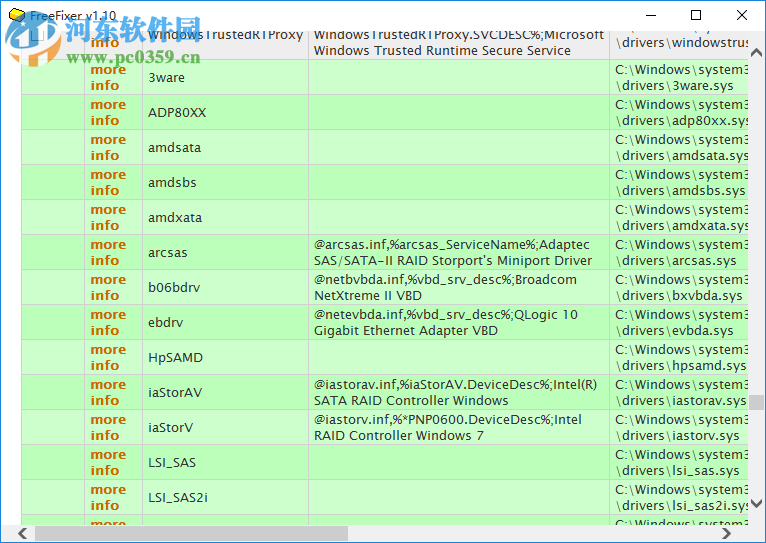This screenshot has height=543, width=766.
Task: Open more info link for ADP80XX
Action: pos(108,112)
